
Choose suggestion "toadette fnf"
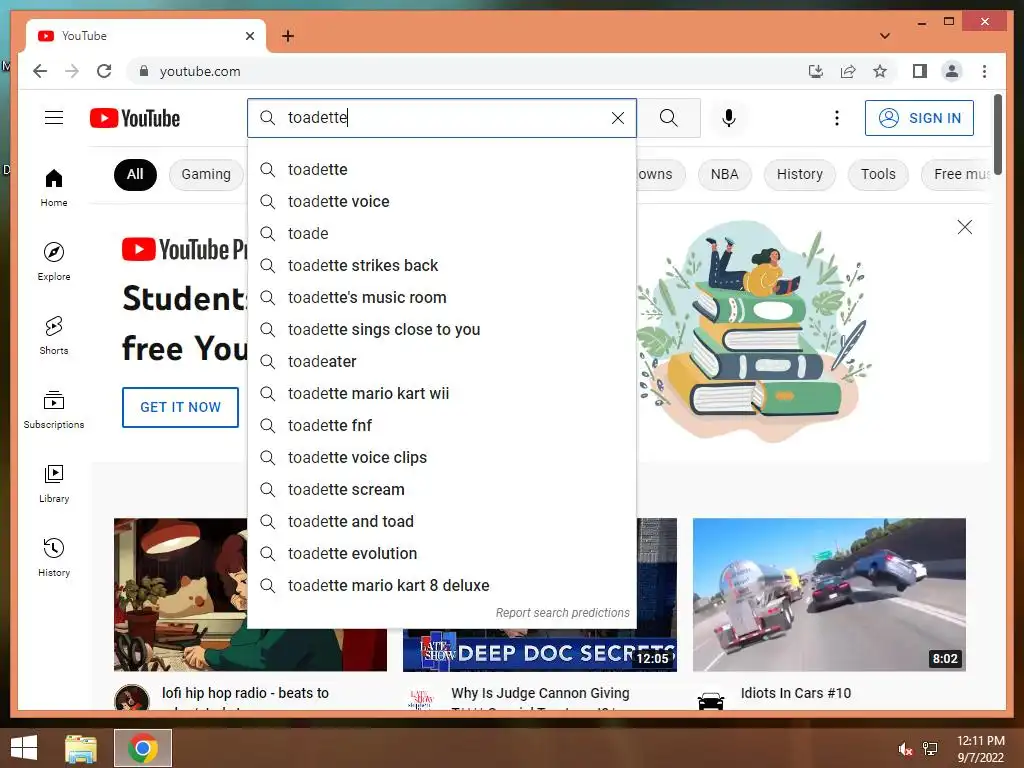[442, 425]
